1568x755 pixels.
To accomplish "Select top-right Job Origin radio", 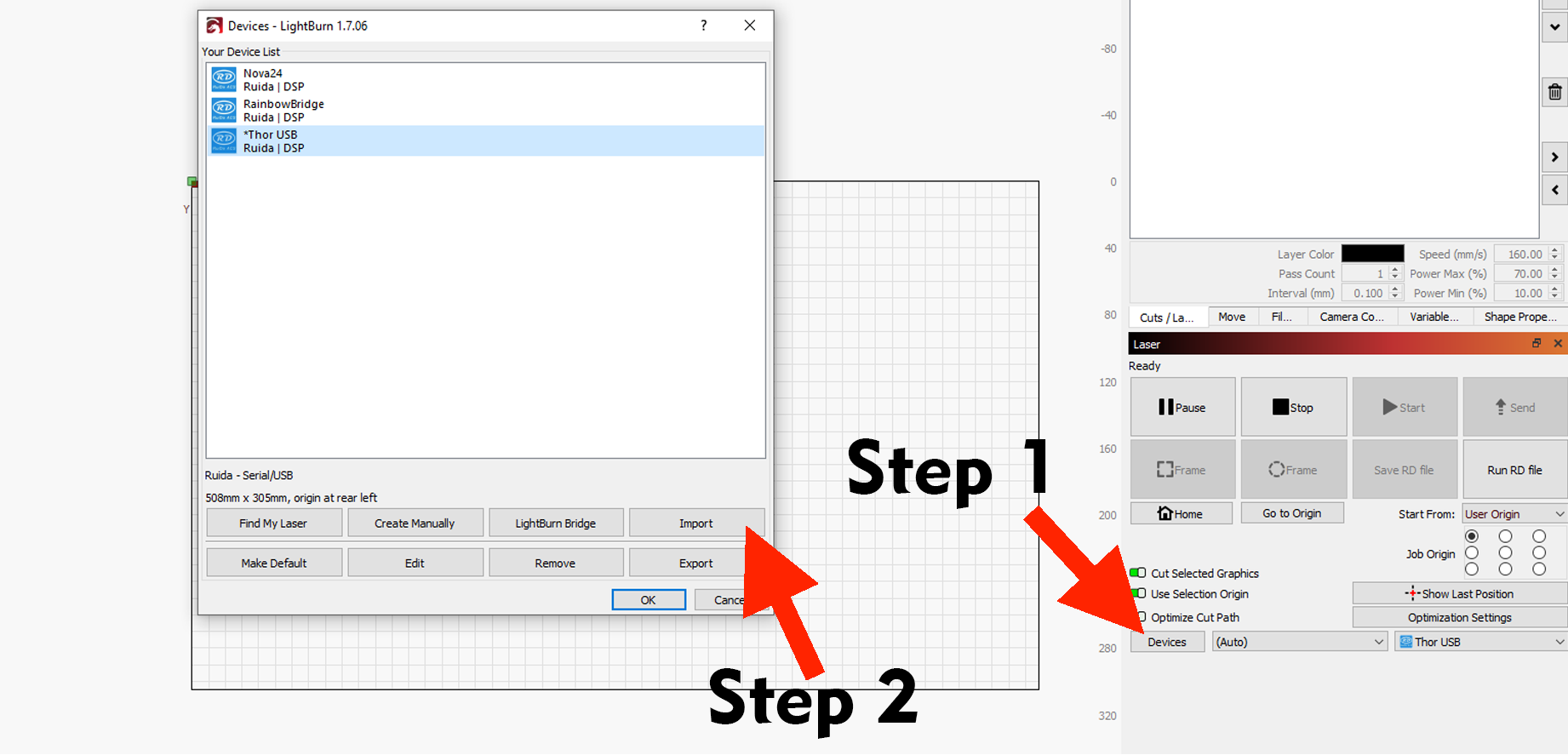I will pyautogui.click(x=1539, y=536).
